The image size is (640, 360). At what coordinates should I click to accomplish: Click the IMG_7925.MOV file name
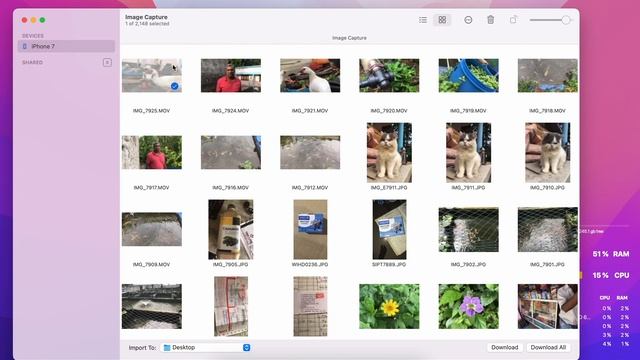tap(151, 111)
